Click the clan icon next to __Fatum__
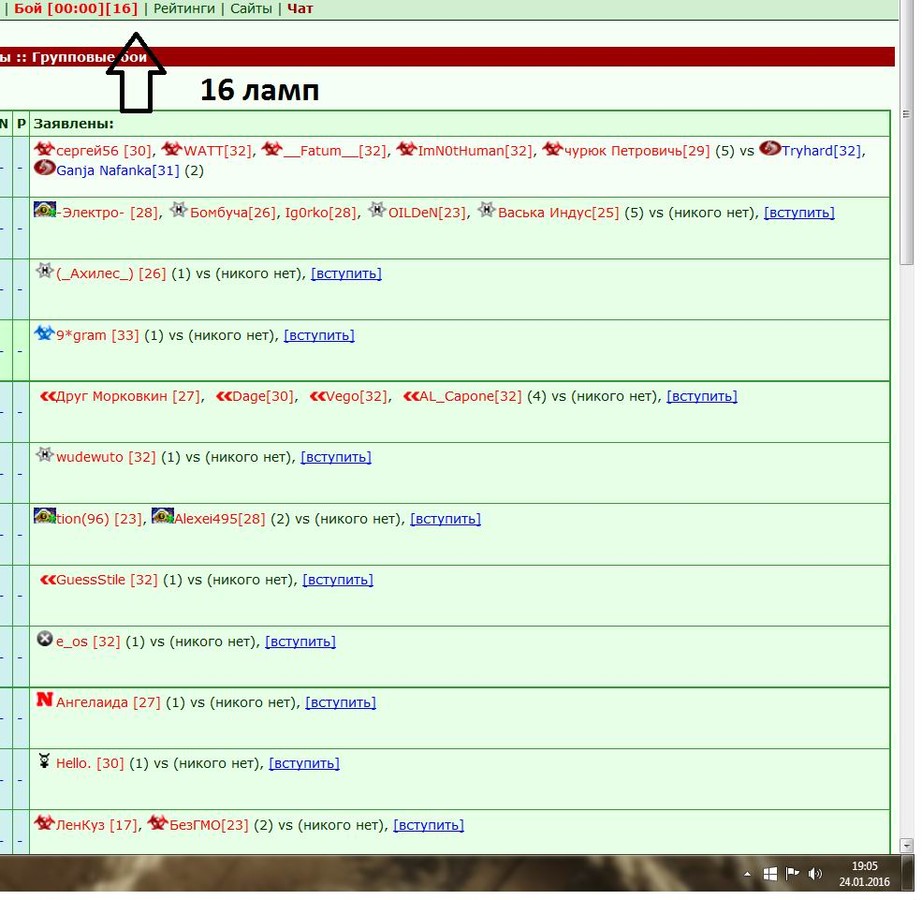This screenshot has width=922, height=900. [272, 149]
